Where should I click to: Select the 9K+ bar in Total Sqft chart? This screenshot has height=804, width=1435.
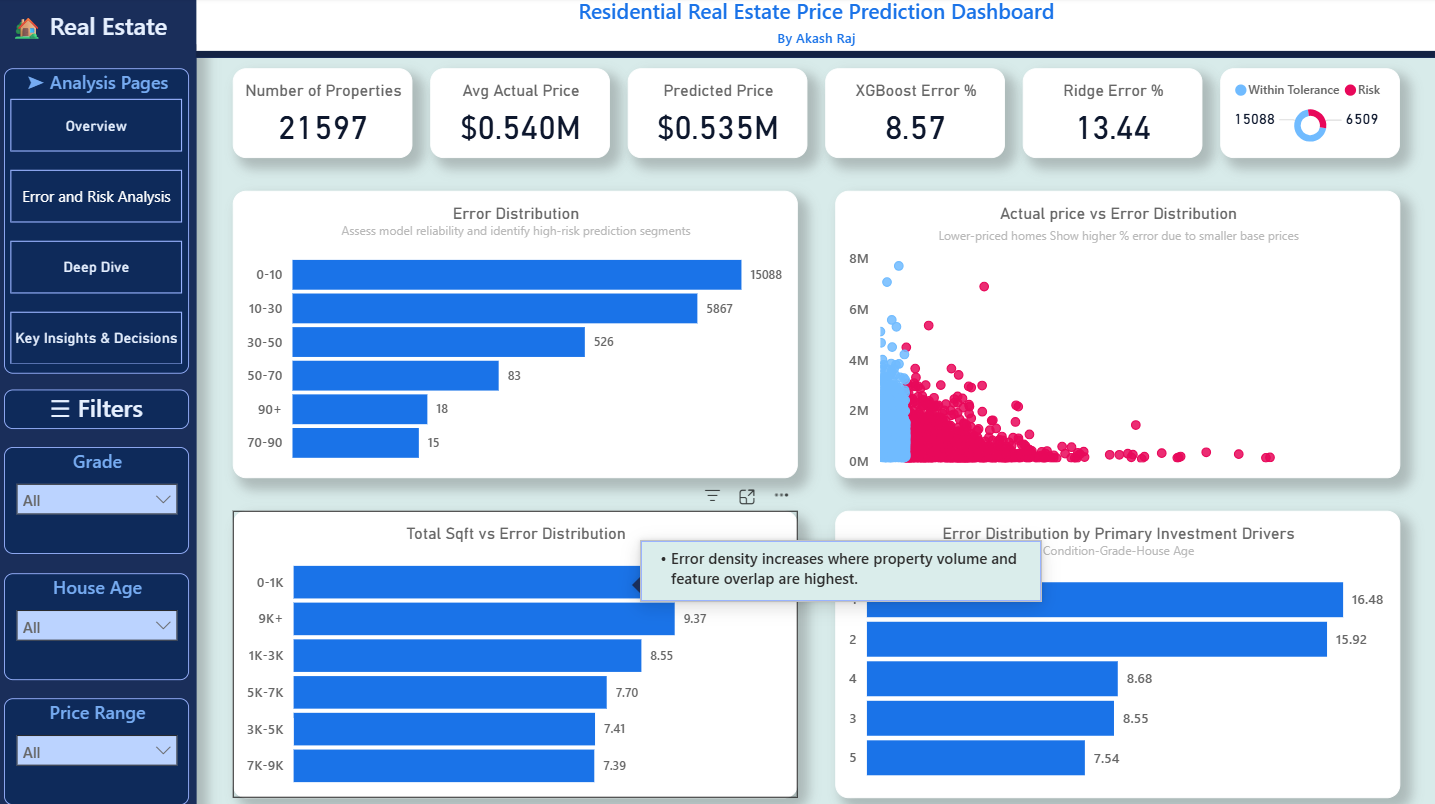pos(484,619)
